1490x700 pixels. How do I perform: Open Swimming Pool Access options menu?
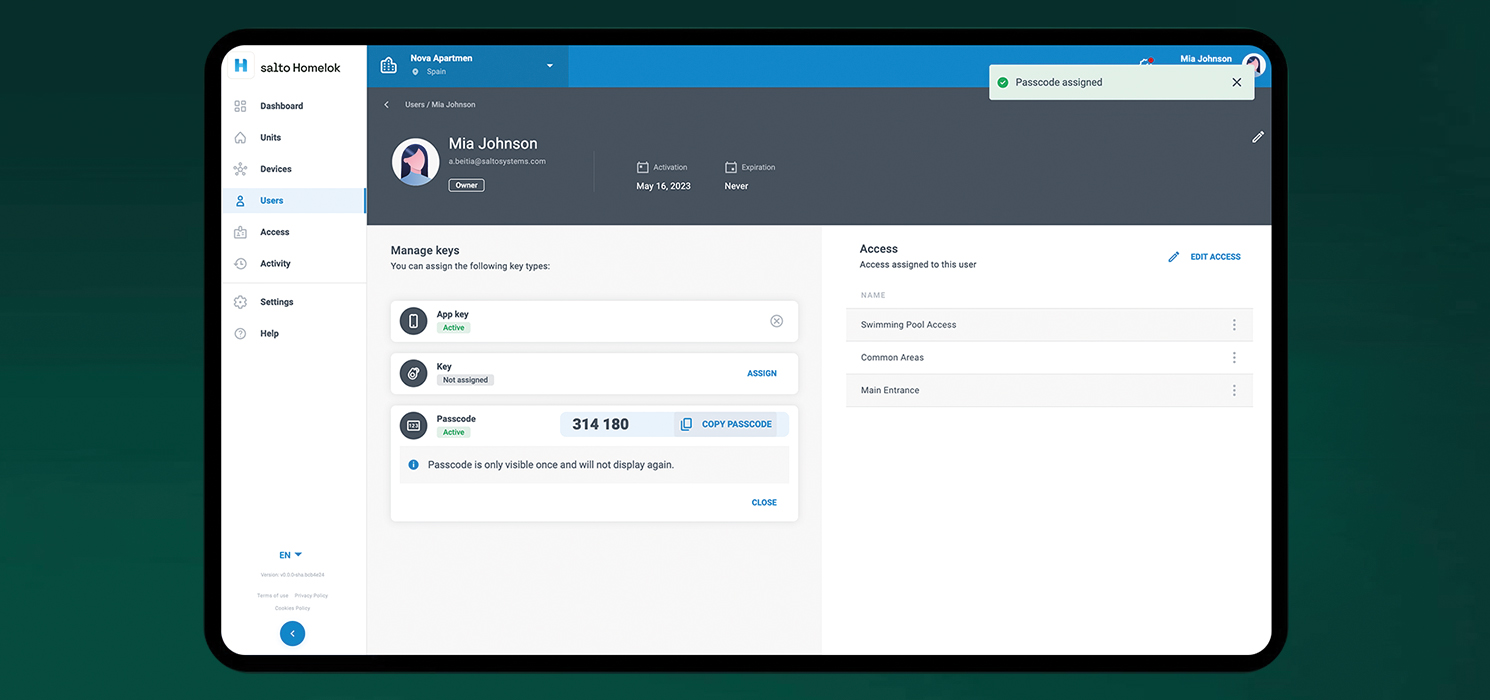point(1234,325)
